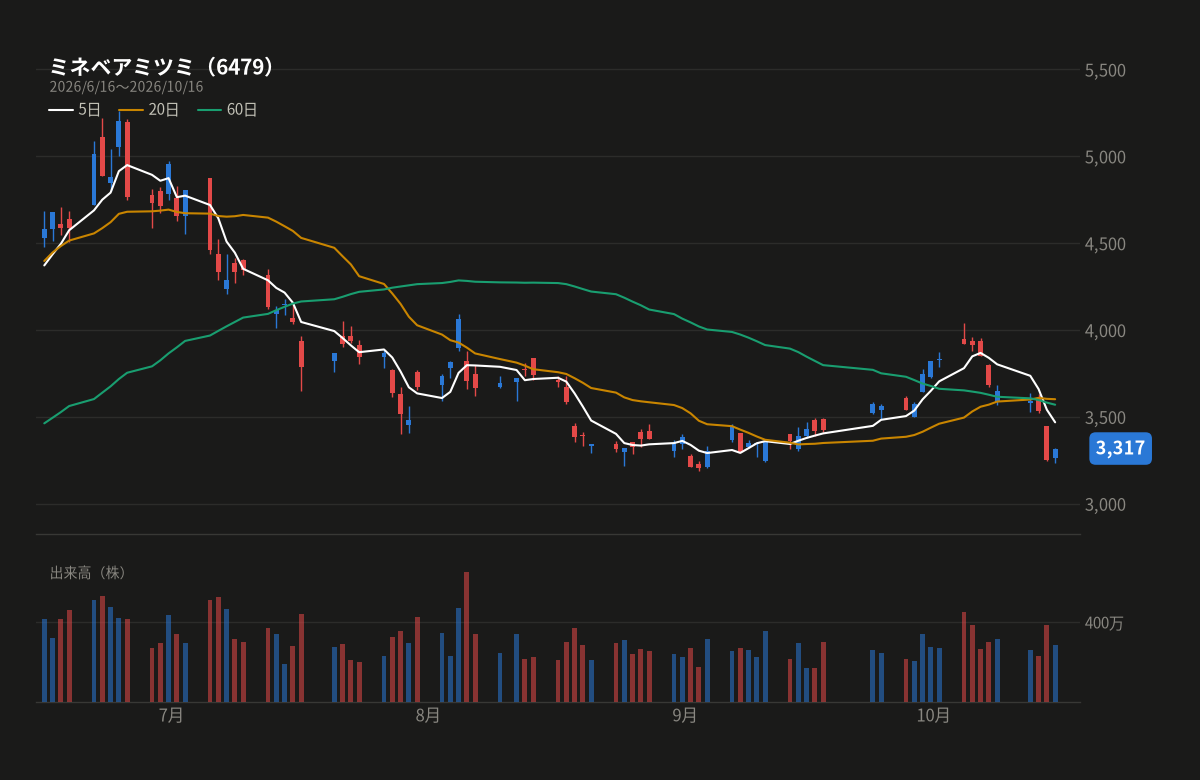Toggle the 20日 moving average legend entry

[x=149, y=110]
